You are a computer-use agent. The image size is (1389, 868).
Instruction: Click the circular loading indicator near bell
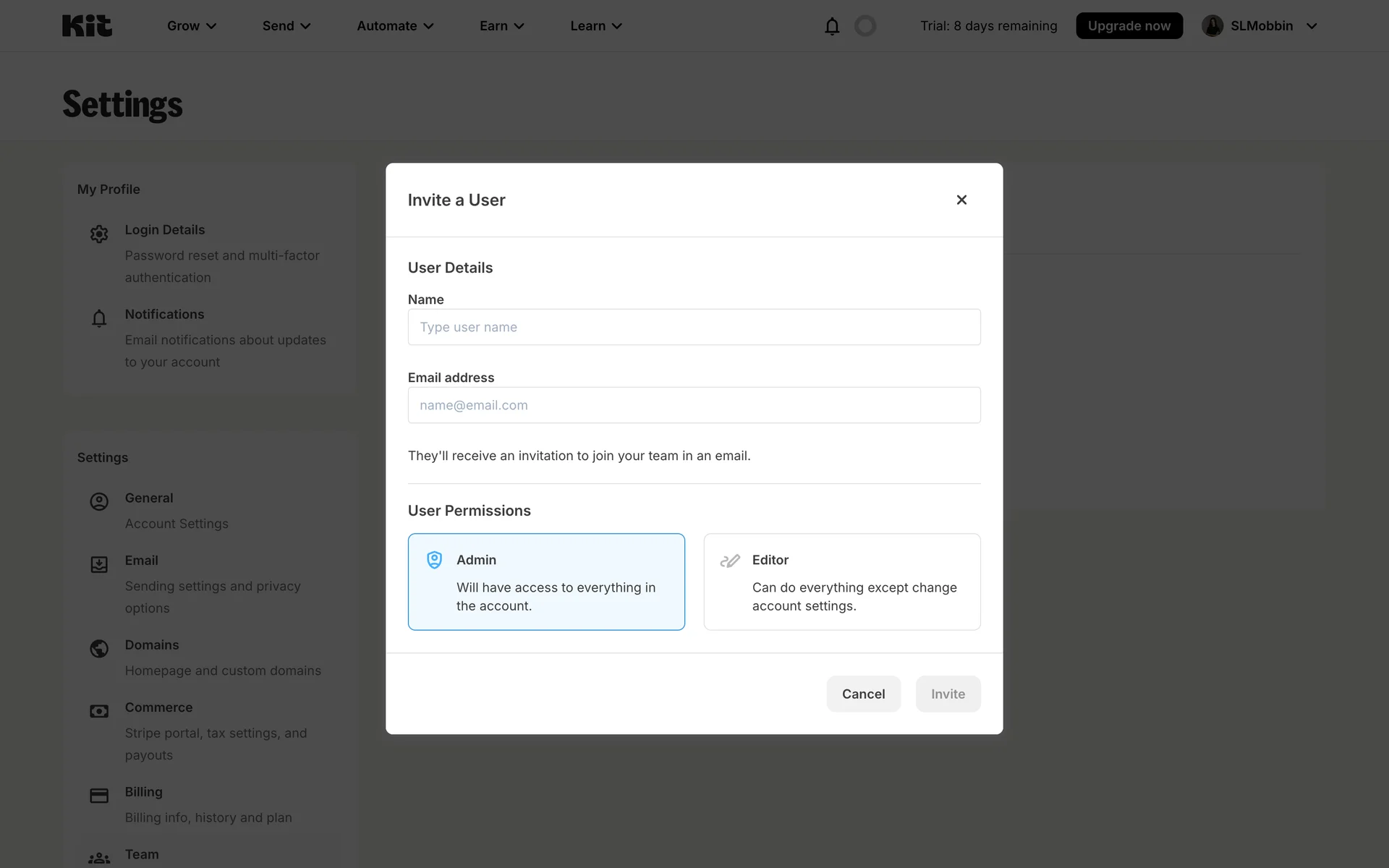click(x=865, y=26)
